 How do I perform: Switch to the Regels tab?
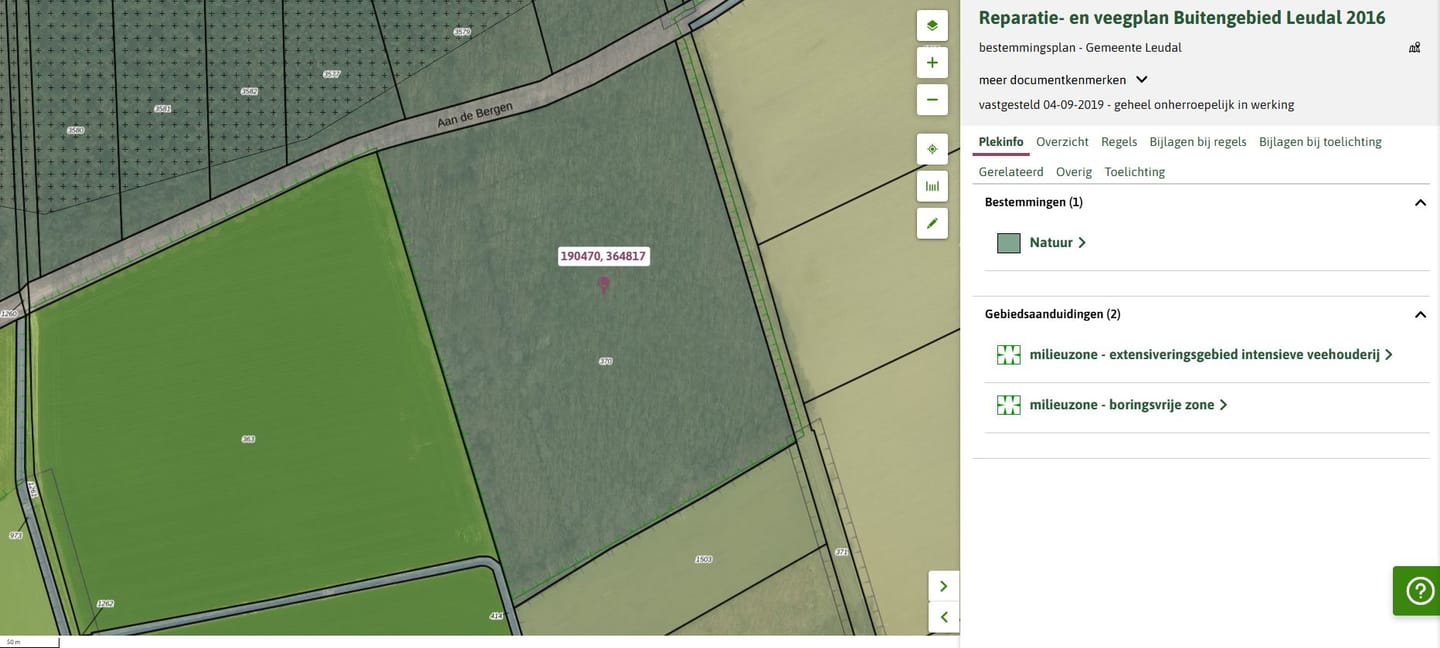tap(1118, 142)
